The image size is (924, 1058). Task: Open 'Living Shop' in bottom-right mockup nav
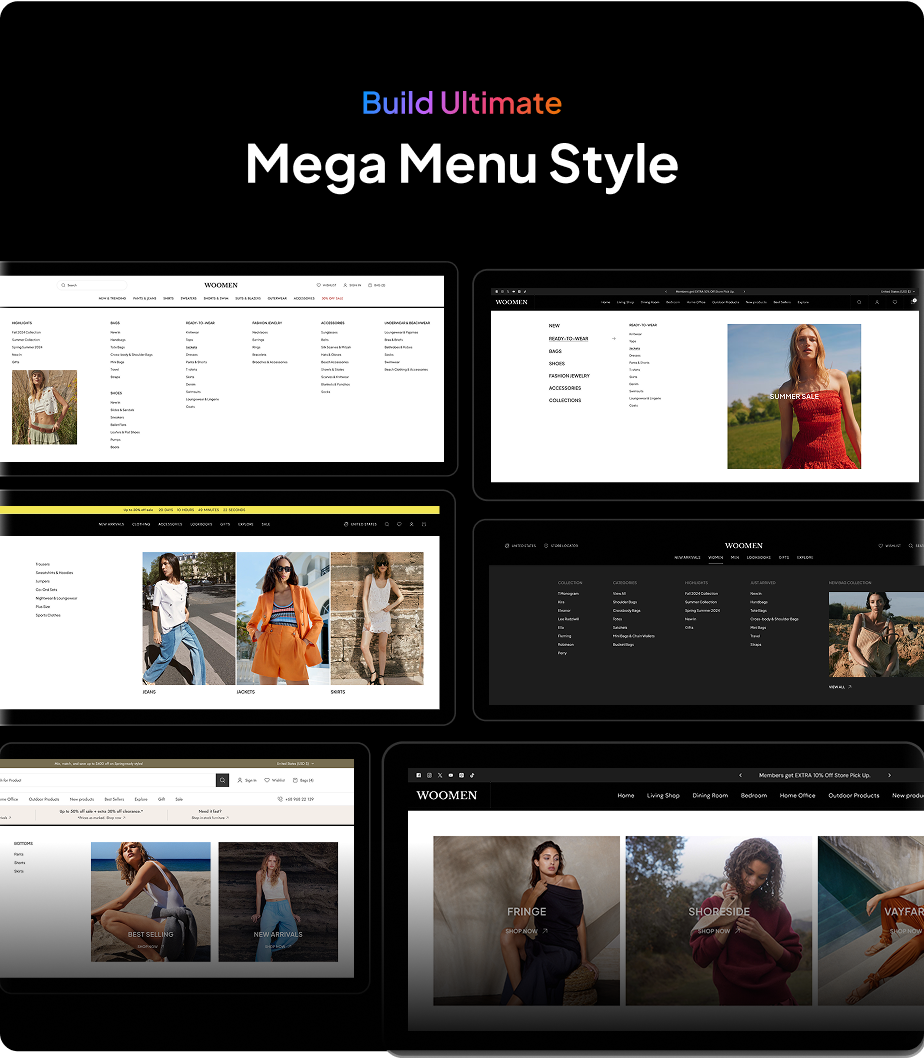(x=663, y=796)
